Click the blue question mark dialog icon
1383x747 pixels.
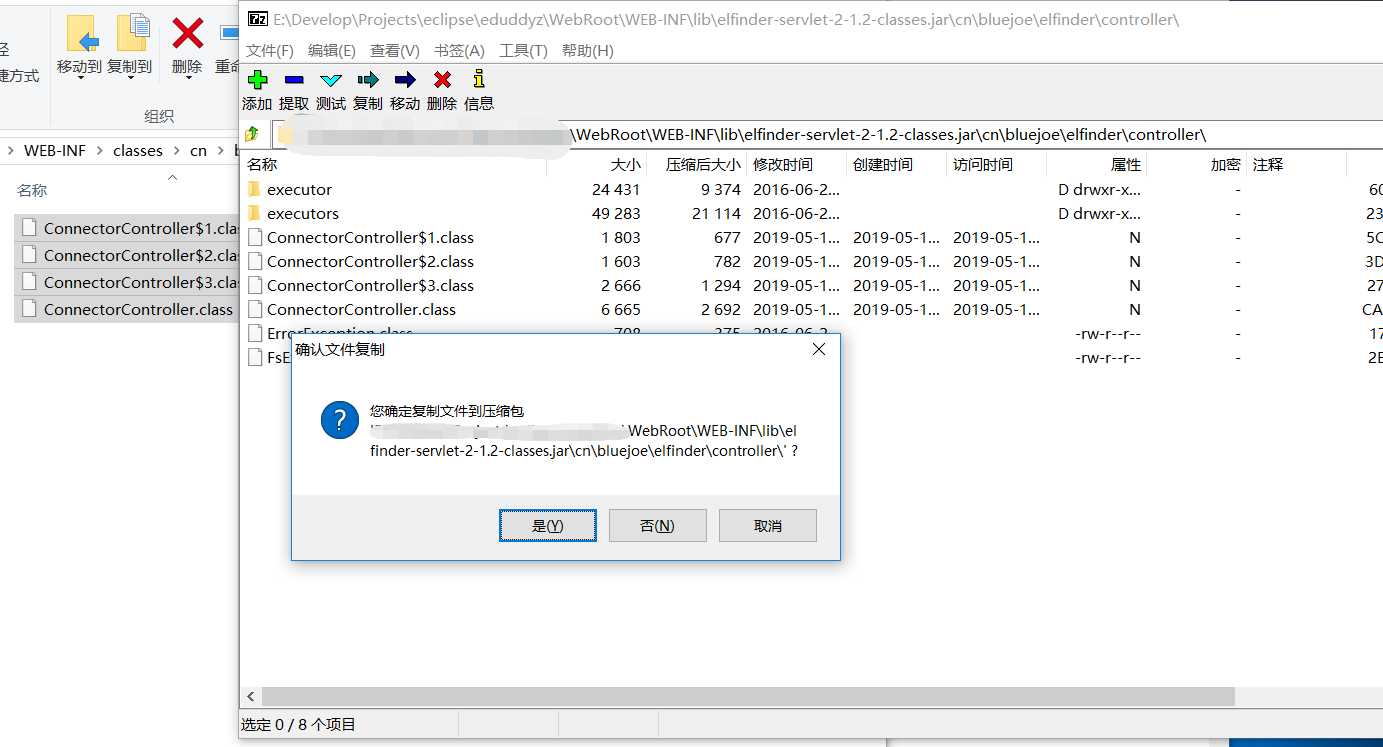pos(340,420)
